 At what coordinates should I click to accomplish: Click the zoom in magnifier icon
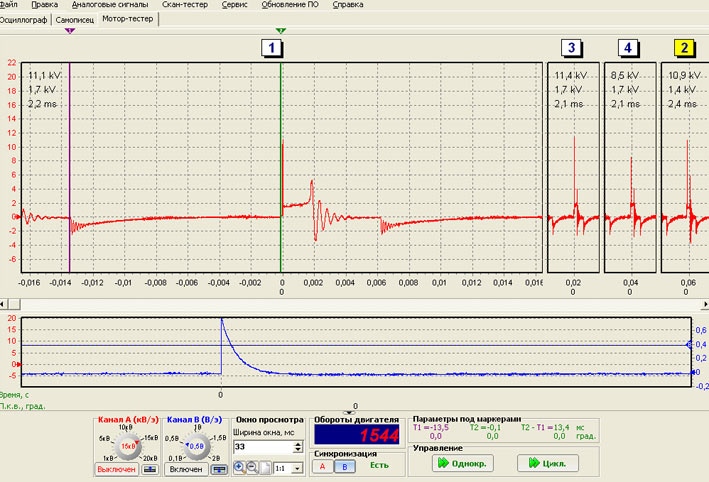pos(240,468)
